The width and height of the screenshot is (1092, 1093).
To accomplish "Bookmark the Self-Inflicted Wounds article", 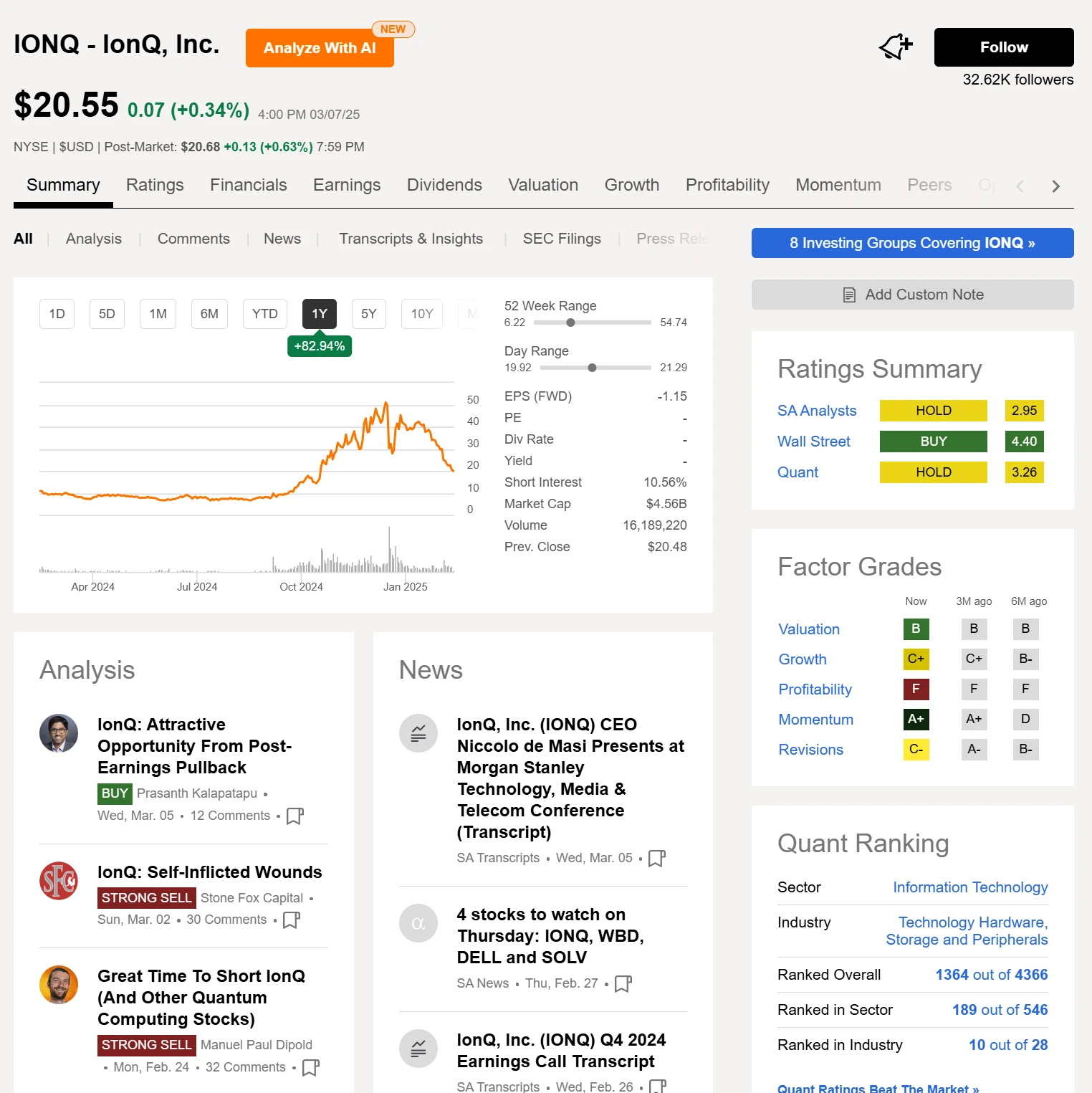I will [x=292, y=920].
